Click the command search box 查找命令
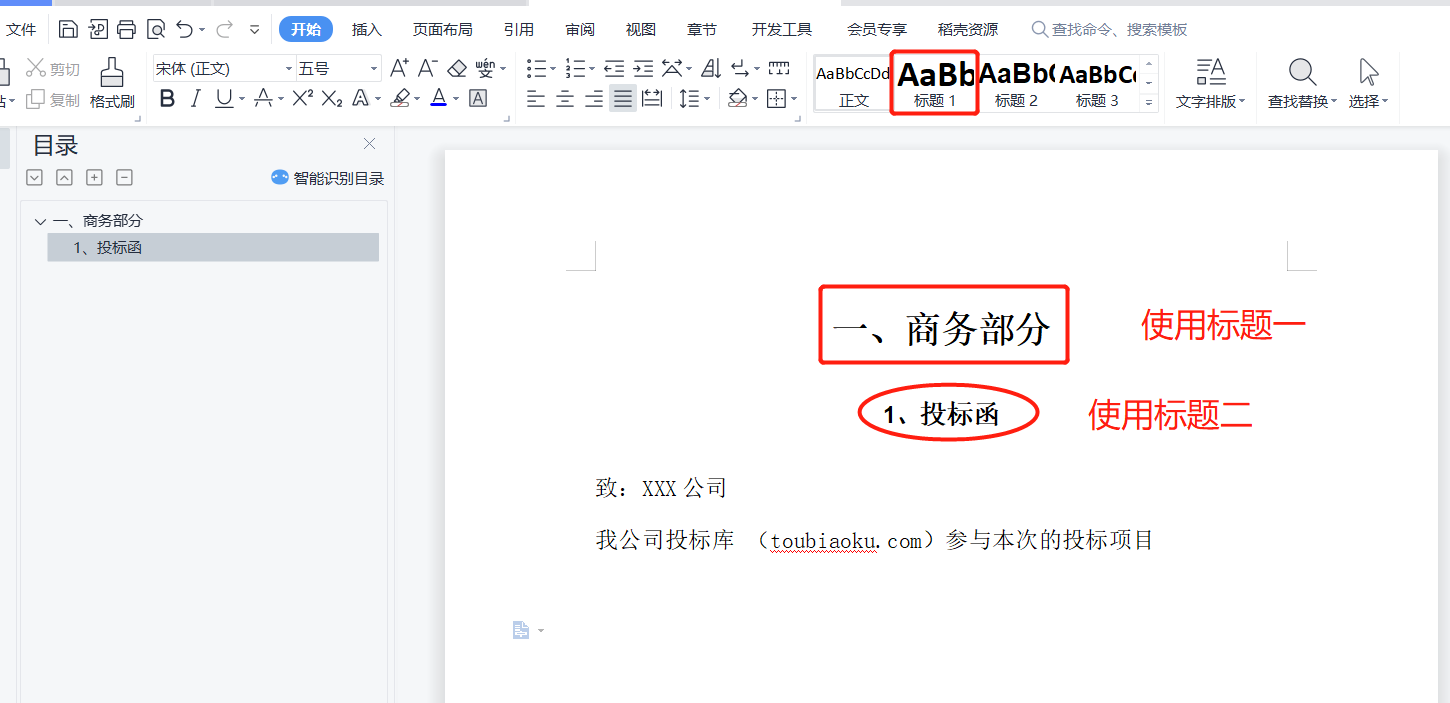The image size is (1450, 703). (x=1110, y=30)
